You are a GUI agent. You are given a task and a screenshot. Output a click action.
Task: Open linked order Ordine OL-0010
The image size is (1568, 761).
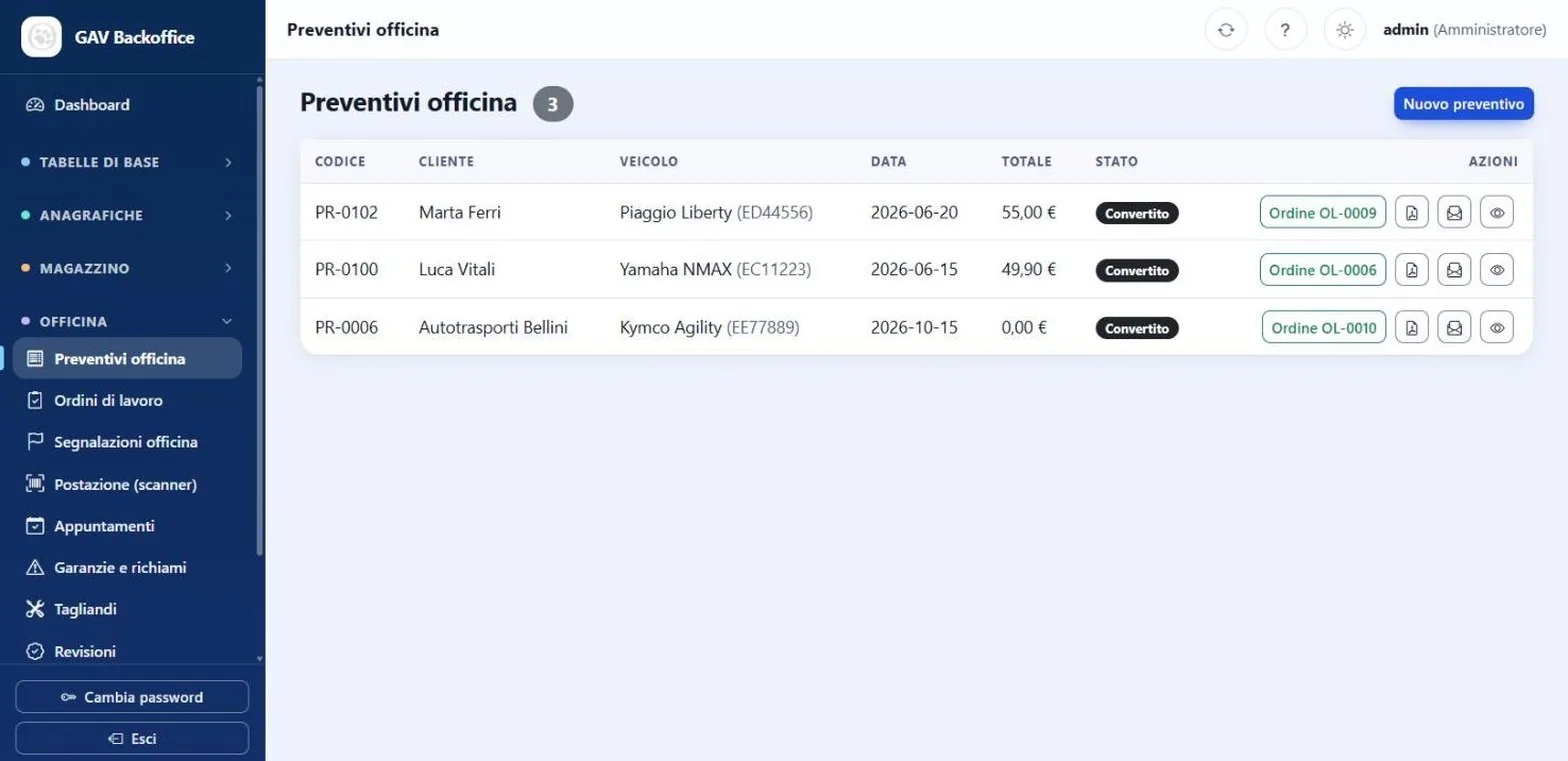(x=1324, y=327)
